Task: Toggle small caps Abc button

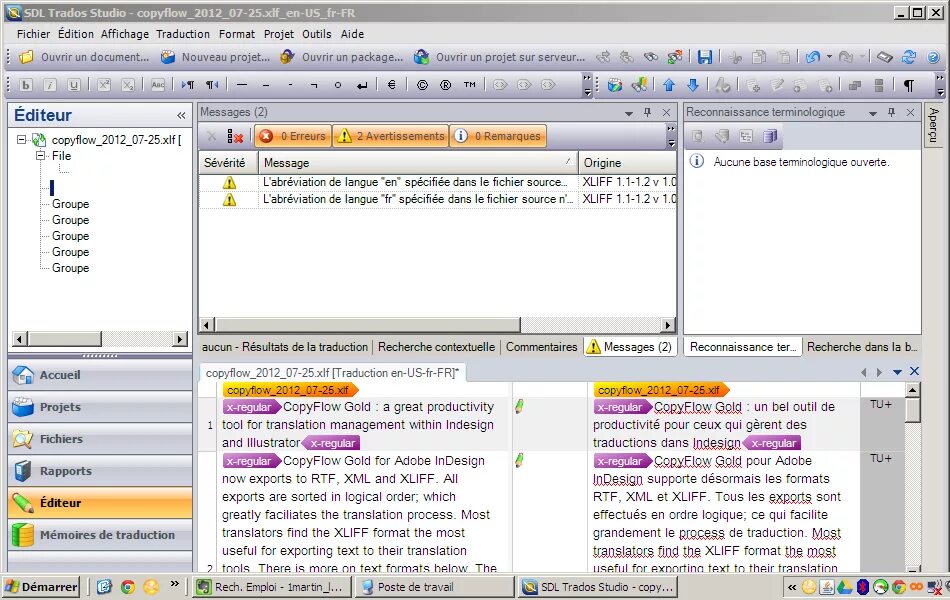Action: pyautogui.click(x=158, y=85)
